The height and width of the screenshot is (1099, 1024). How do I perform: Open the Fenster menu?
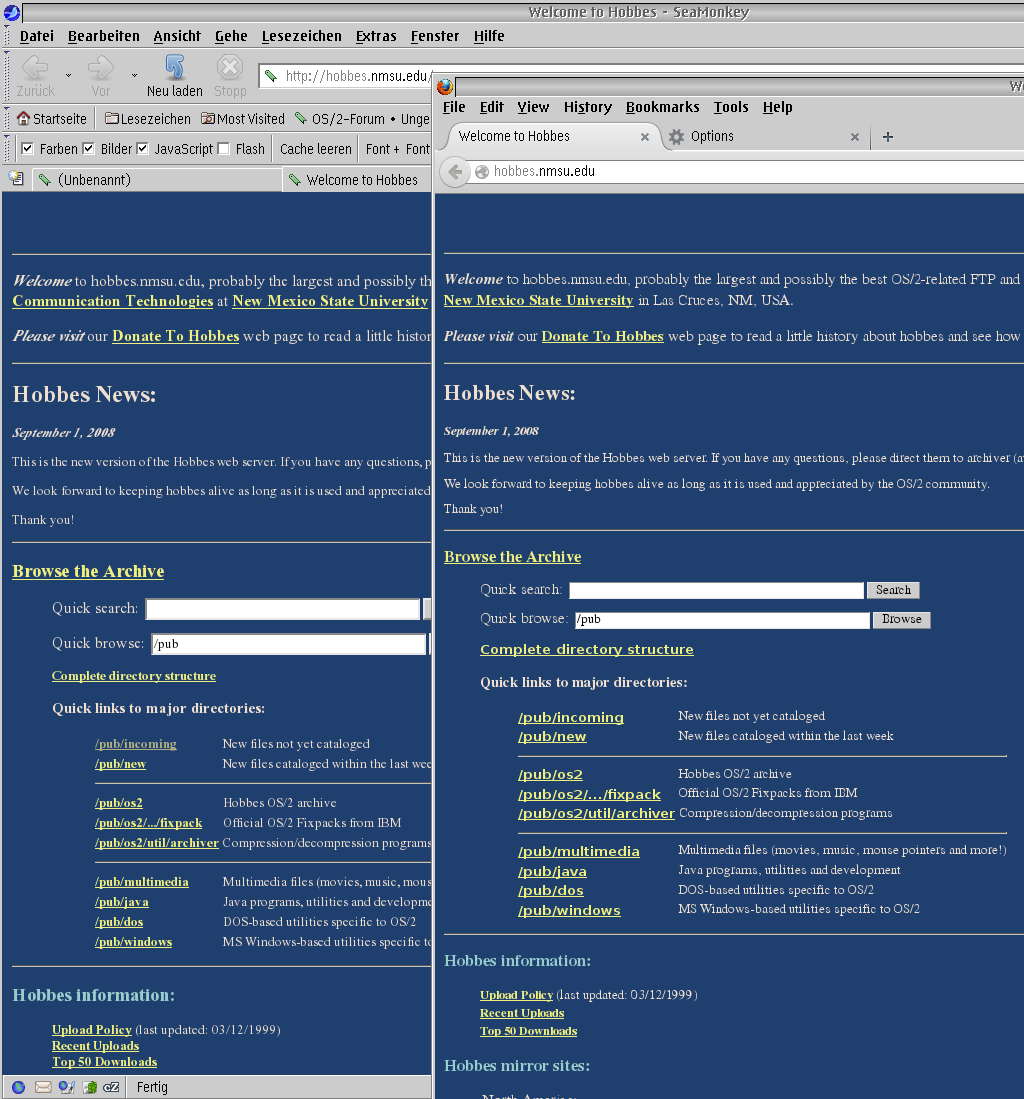click(x=435, y=36)
